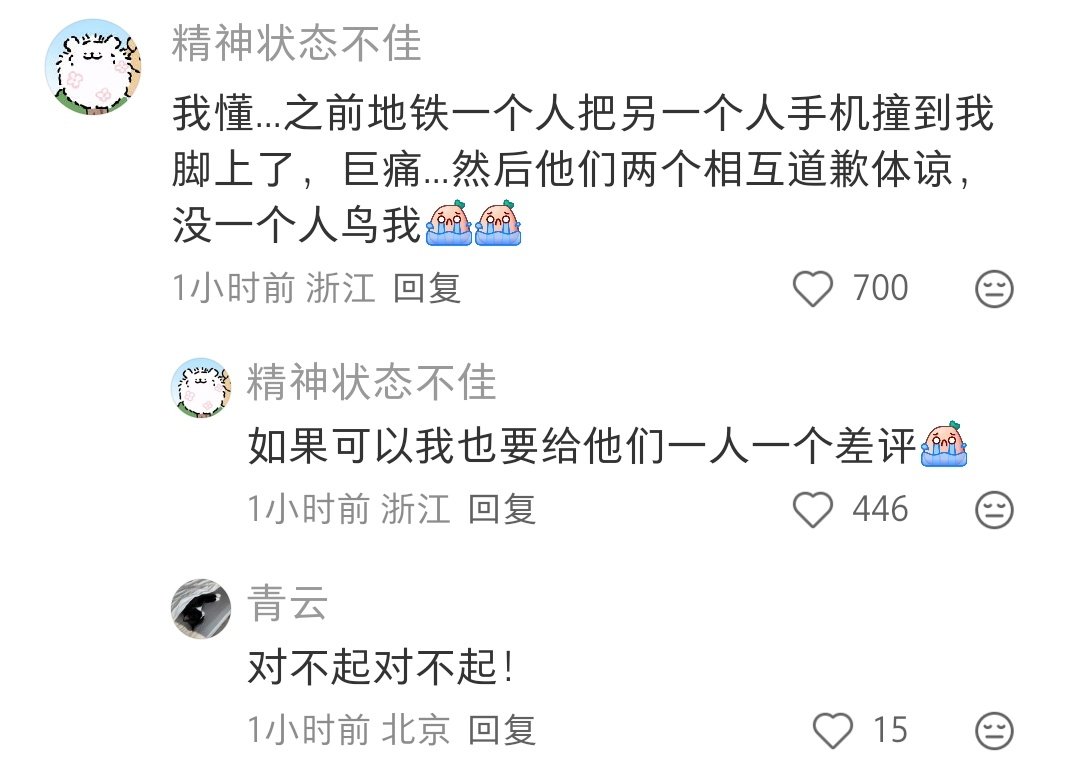The image size is (1080, 779).
Task: Open the small hedgehog avatar on reply
Action: 201,388
